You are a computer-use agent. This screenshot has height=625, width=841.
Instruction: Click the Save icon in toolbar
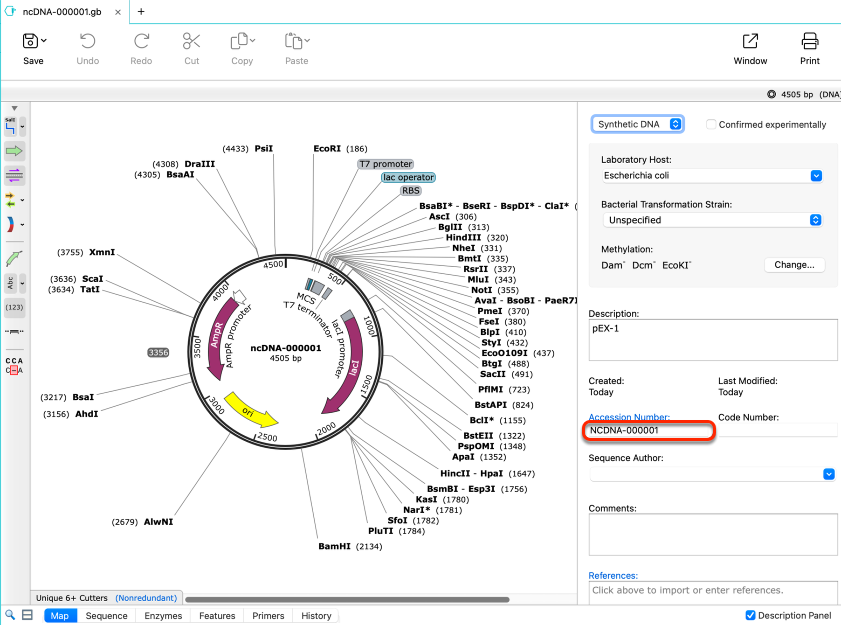[30, 41]
